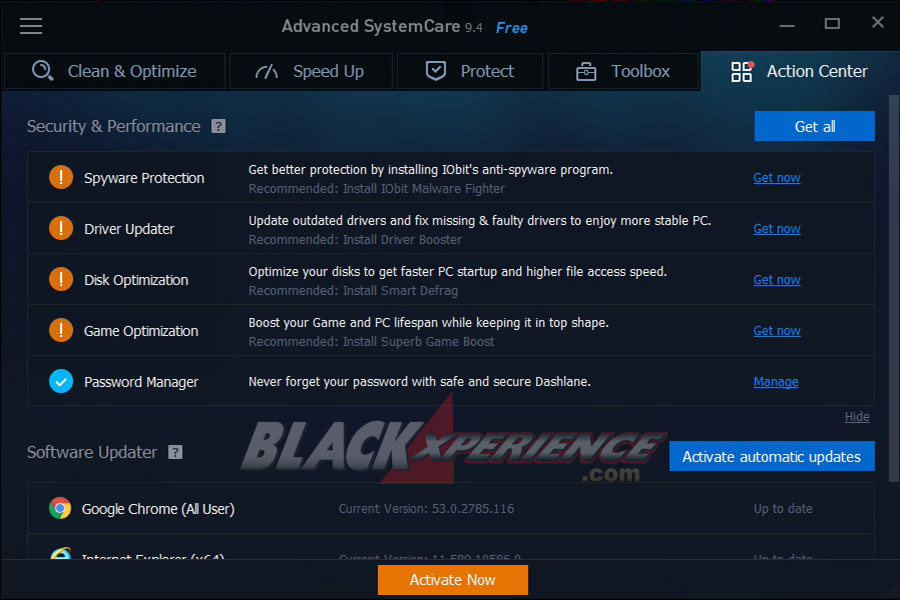Select the Toolbox tab
The width and height of the screenshot is (900, 600).
(623, 71)
